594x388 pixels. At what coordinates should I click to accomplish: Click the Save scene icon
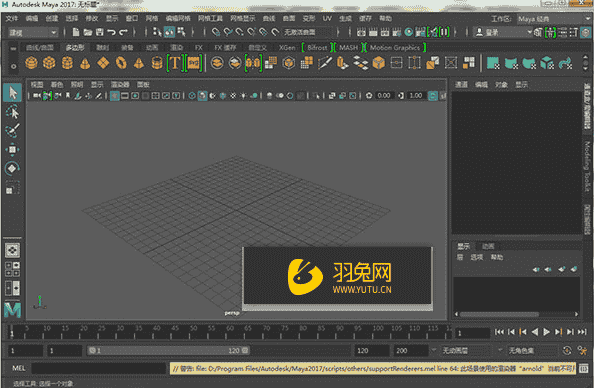(x=100, y=32)
